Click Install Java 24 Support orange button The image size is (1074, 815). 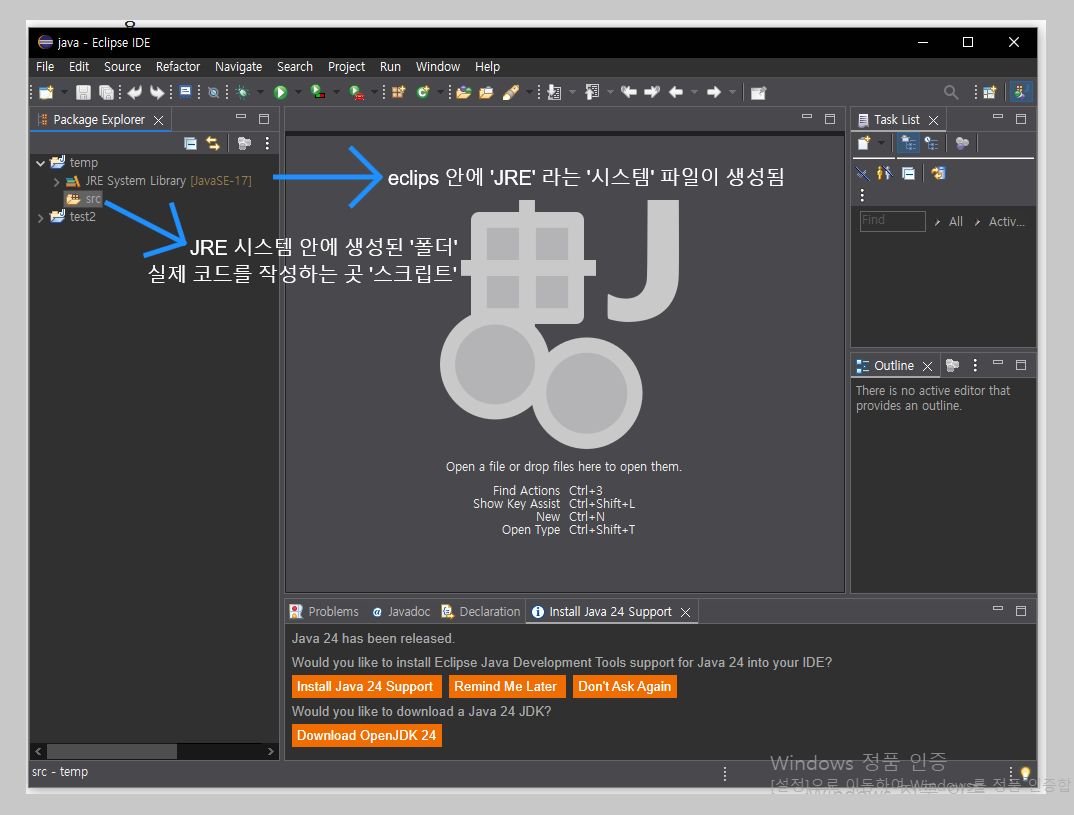pos(365,687)
